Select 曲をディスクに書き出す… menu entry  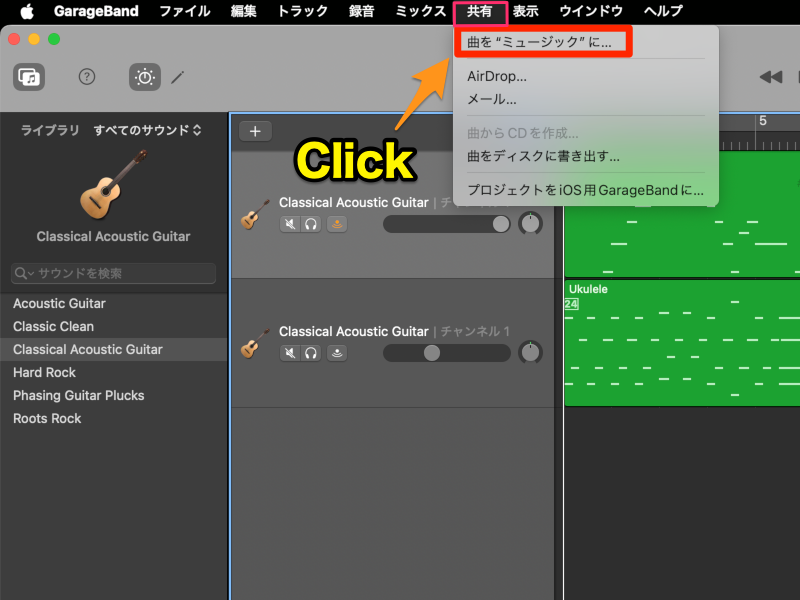(543, 156)
